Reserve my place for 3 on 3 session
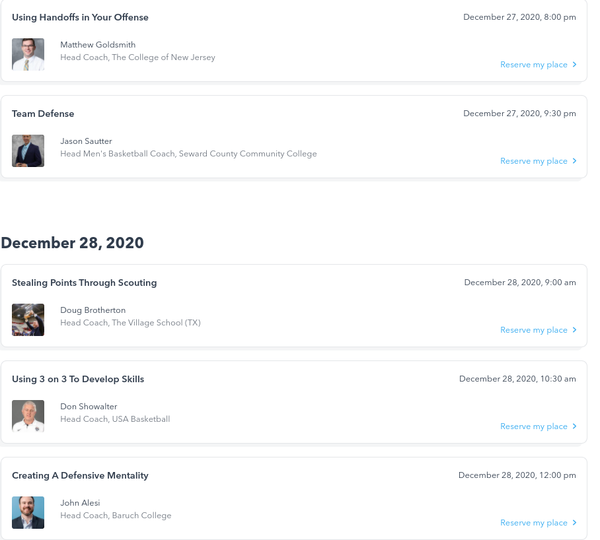The image size is (600, 540). [x=533, y=426]
